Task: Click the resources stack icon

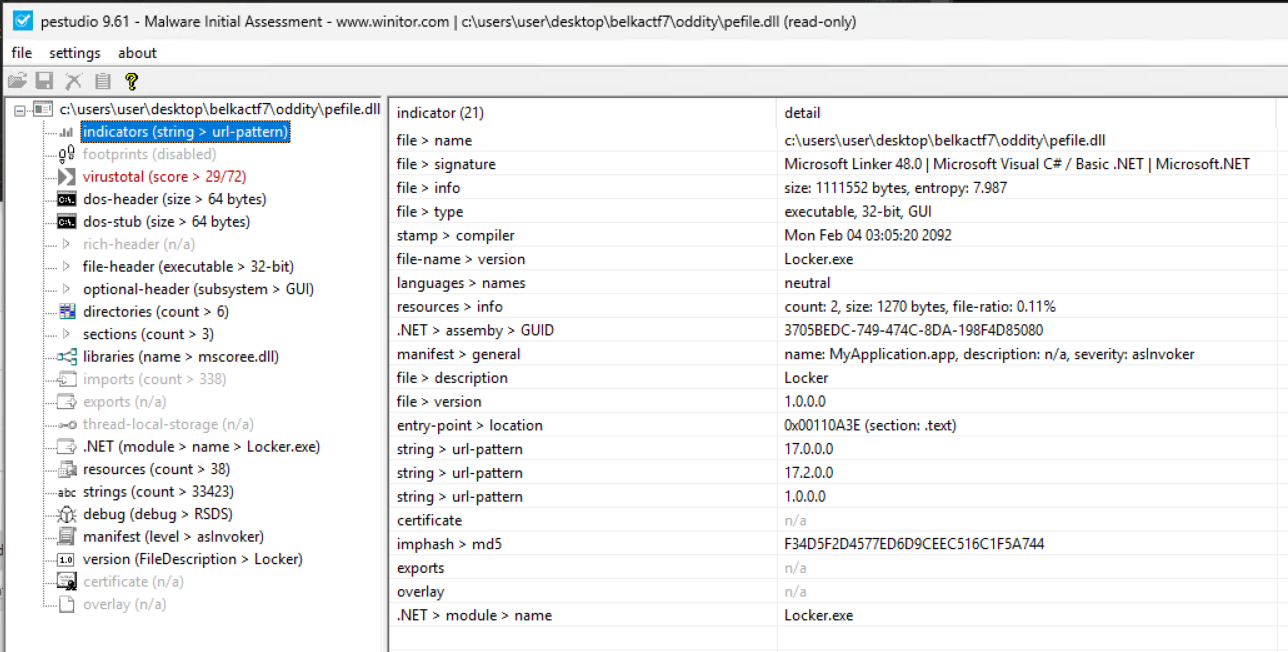Action: [66, 469]
